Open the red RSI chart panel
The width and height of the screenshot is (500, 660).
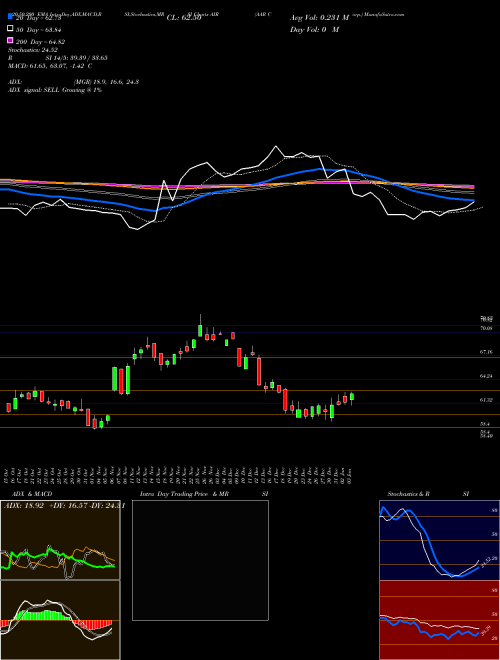click(439, 620)
